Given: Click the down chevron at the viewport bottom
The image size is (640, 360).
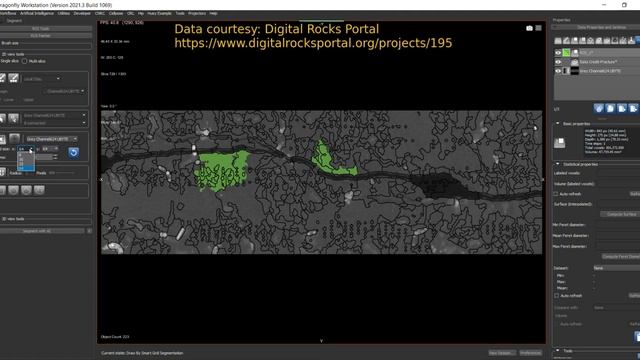Looking at the screenshot, I should pos(321,341).
